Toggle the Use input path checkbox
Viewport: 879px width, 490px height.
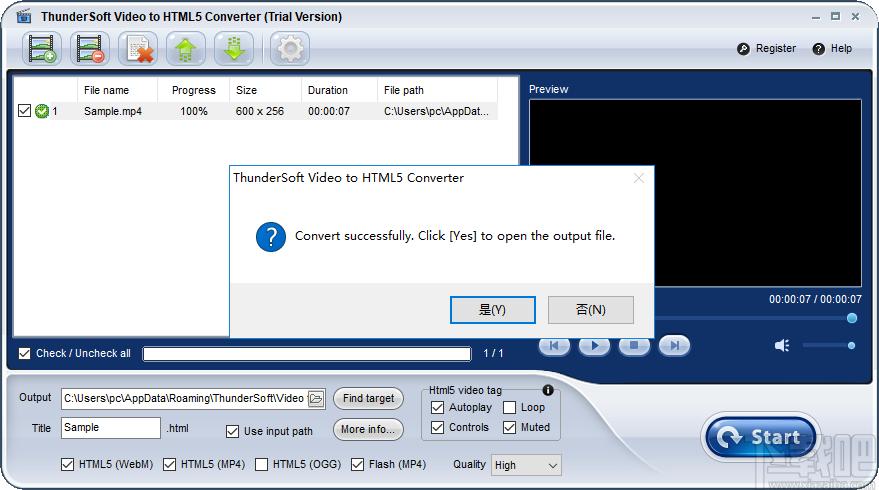tap(232, 431)
